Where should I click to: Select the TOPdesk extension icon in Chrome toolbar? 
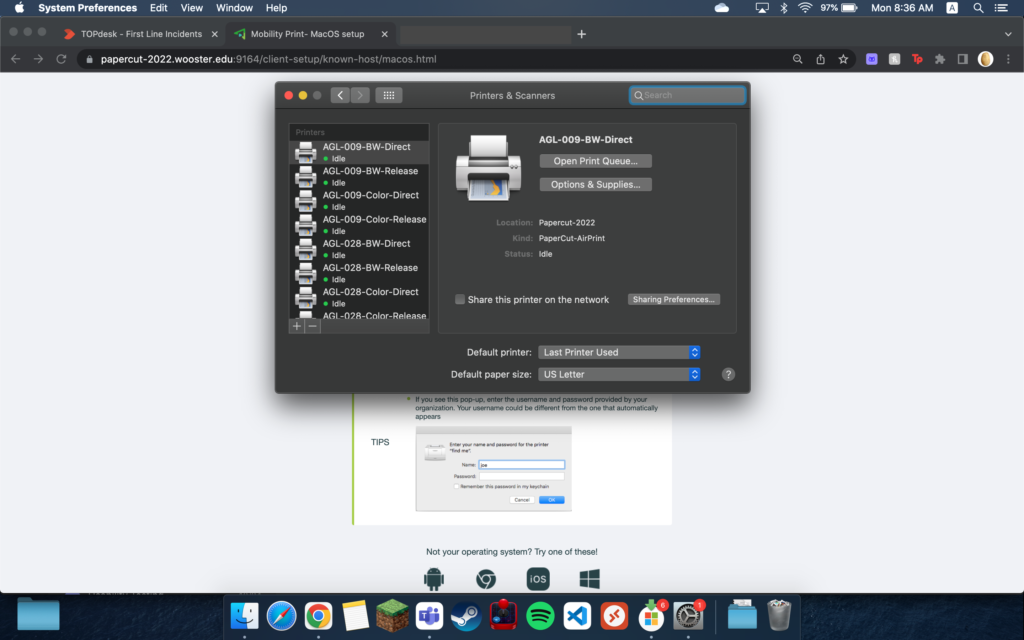pyautogui.click(x=916, y=59)
